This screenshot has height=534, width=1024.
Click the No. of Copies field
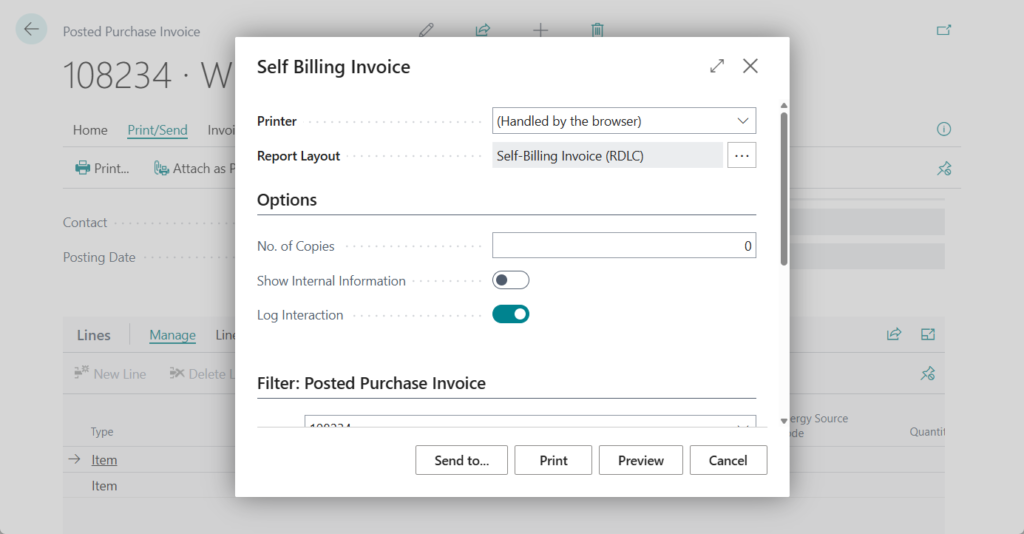pyautogui.click(x=623, y=246)
